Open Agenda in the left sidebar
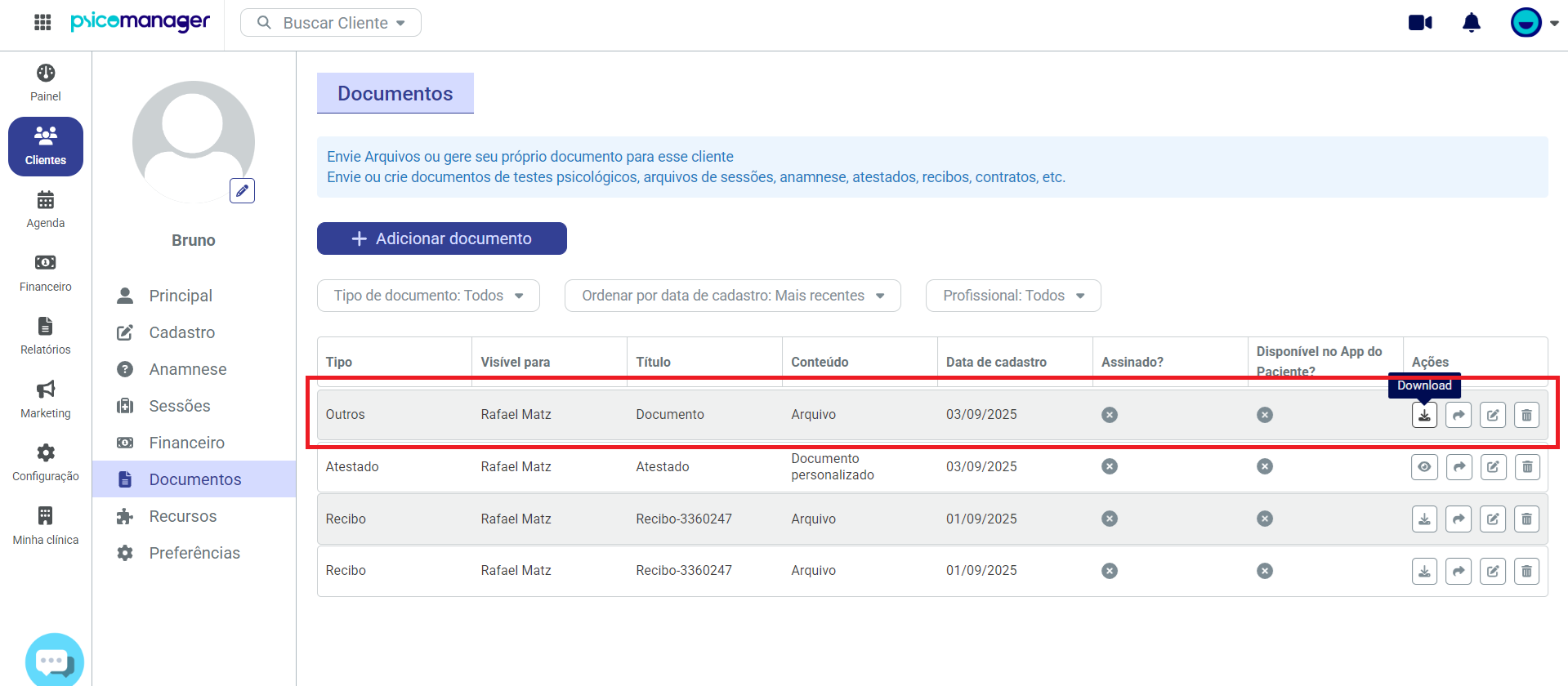The image size is (1568, 686). pyautogui.click(x=46, y=210)
